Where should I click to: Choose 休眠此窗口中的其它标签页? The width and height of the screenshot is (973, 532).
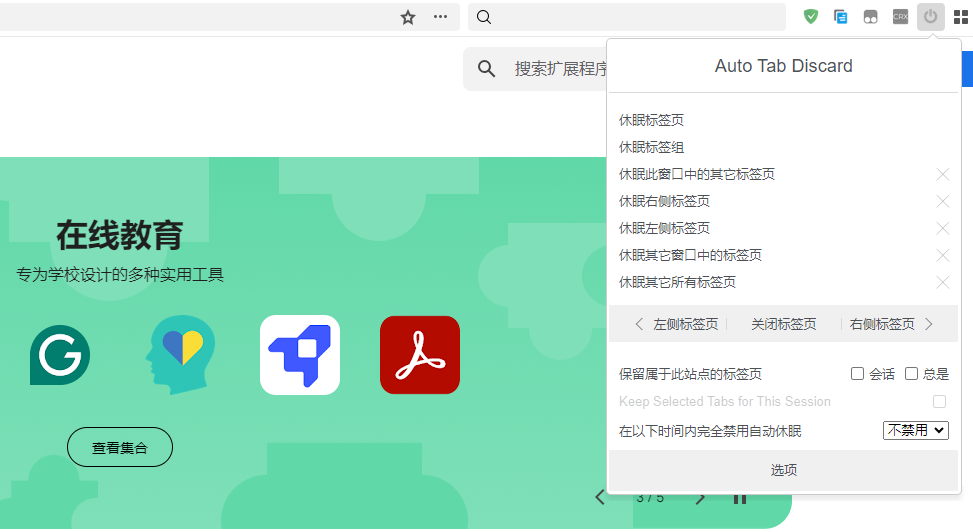point(697,174)
